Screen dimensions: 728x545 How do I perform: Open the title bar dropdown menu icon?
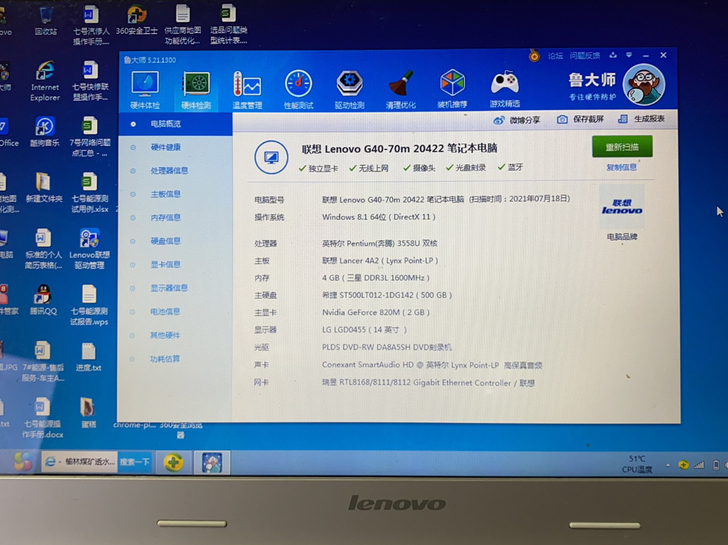tap(629, 55)
